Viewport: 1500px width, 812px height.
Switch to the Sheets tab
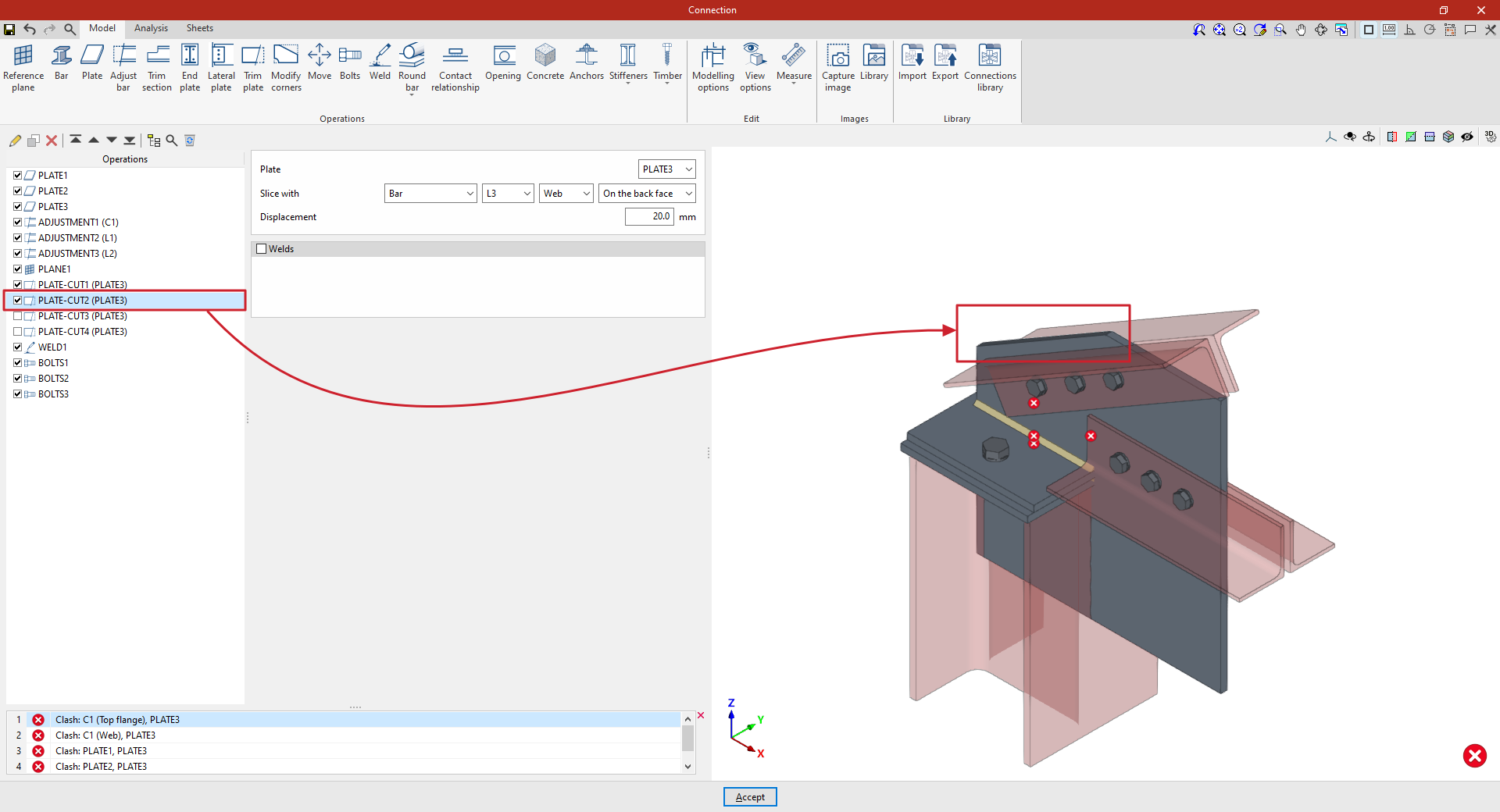coord(199,28)
